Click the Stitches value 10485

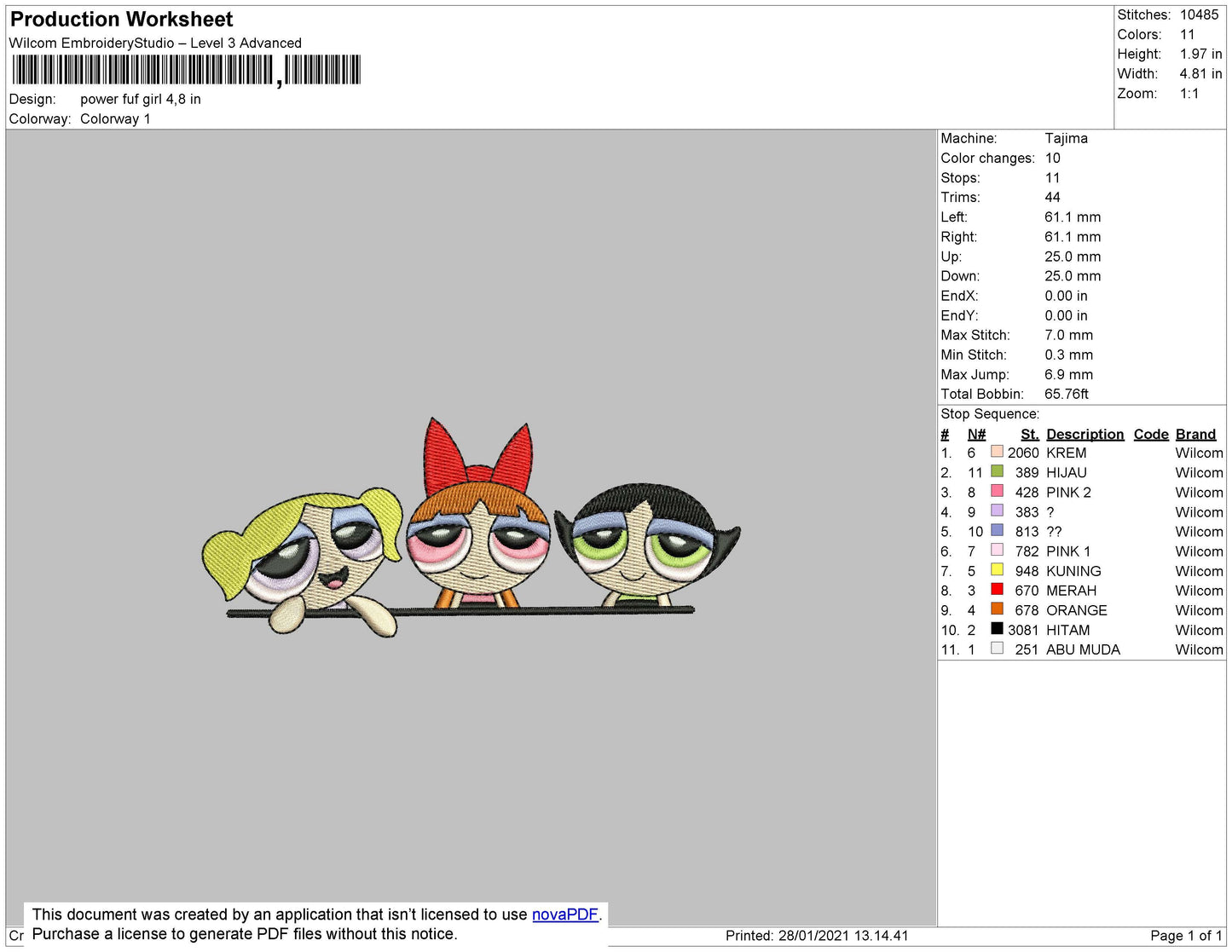coord(1199,15)
